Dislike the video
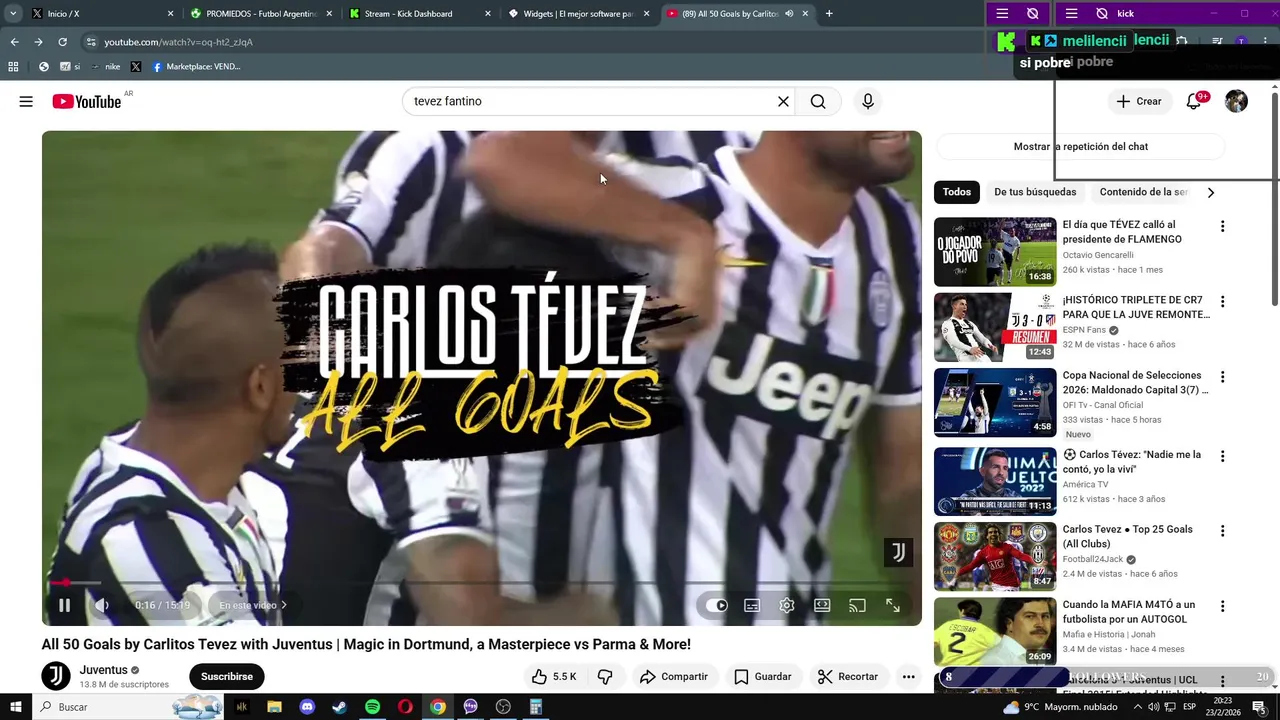Screen dimensions: 1280x720 tap(605, 677)
